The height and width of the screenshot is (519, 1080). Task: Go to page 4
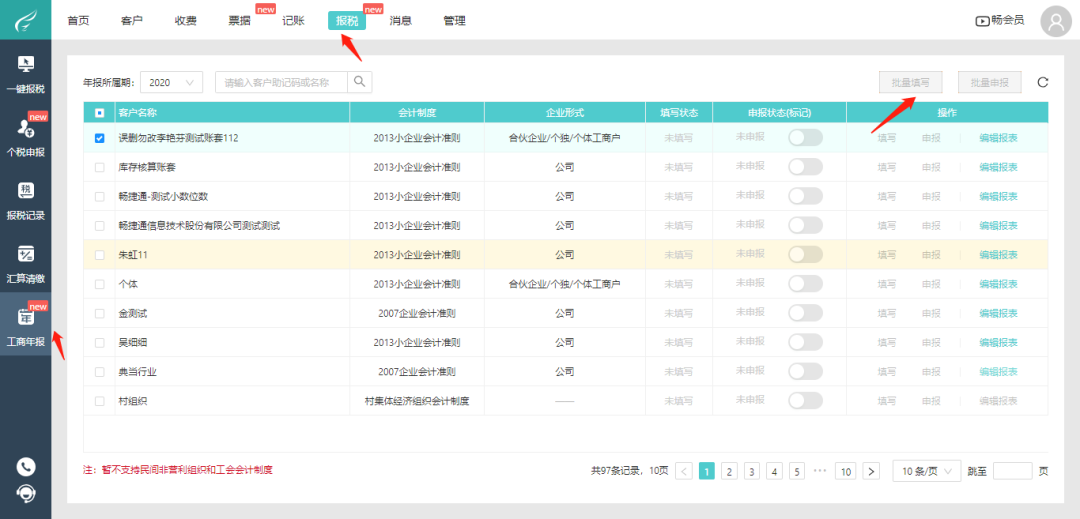tap(775, 472)
